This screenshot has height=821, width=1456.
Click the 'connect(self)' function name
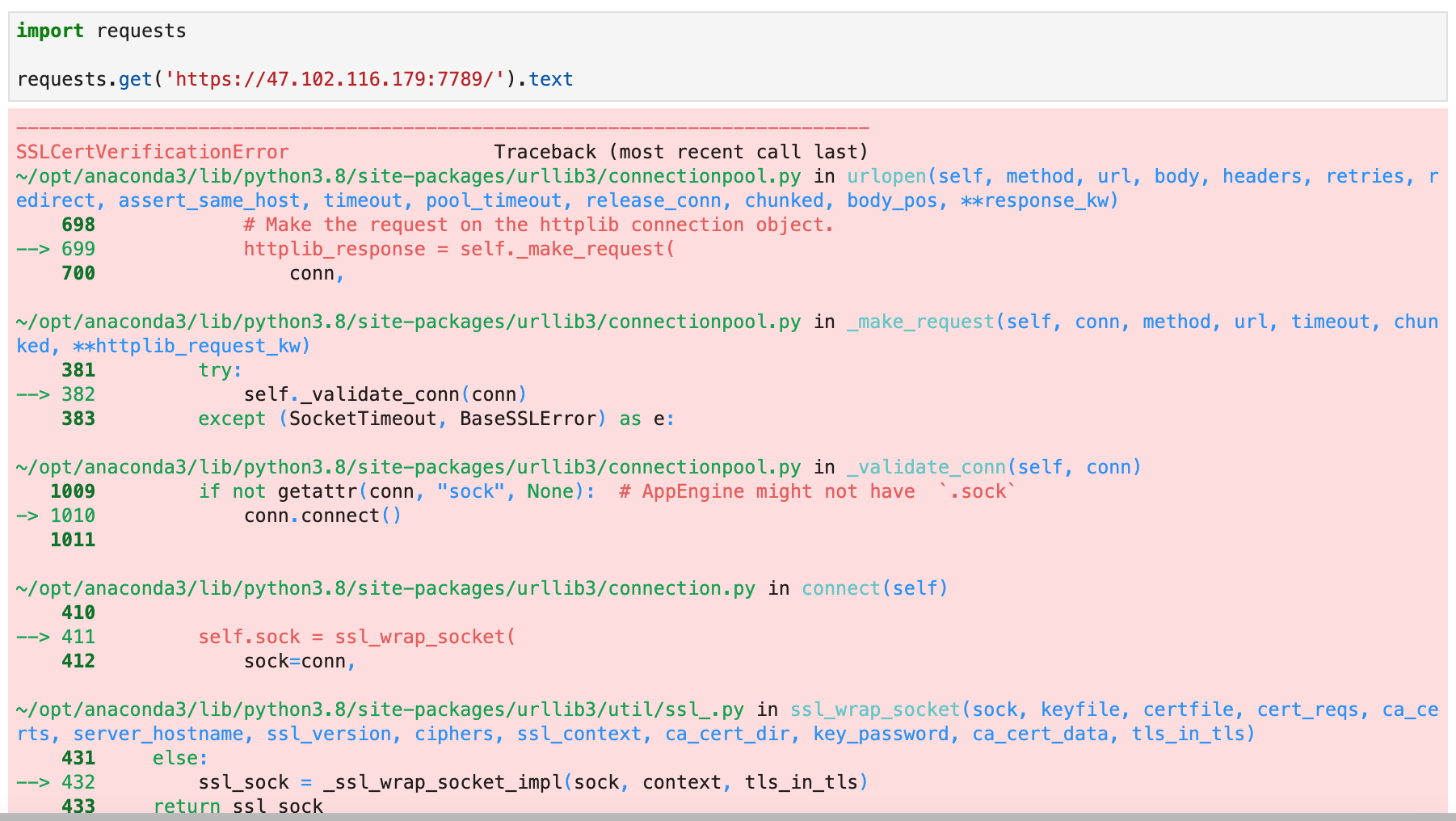(x=874, y=588)
